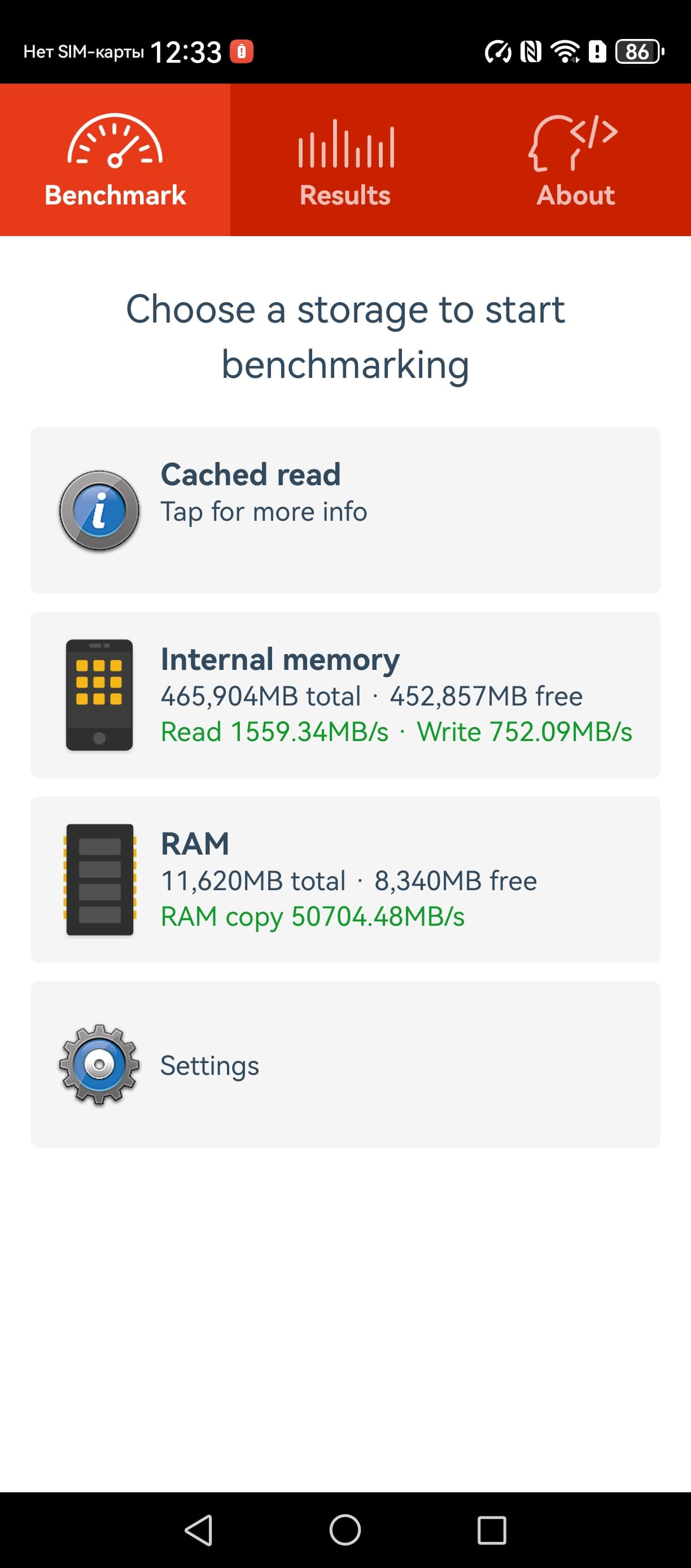This screenshot has width=691, height=1568.
Task: Tap the RAM copy 50704.48MB/s result
Action: coord(312,916)
